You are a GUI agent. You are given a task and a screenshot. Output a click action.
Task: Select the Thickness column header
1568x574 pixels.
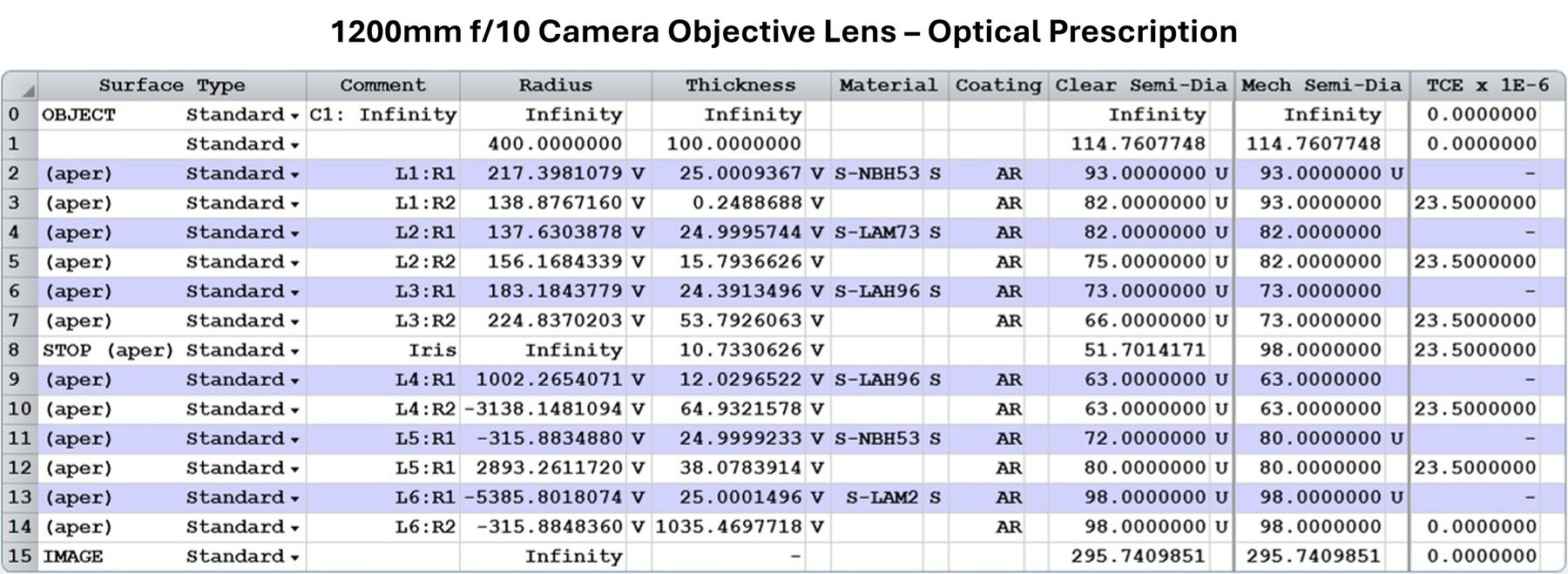740,85
